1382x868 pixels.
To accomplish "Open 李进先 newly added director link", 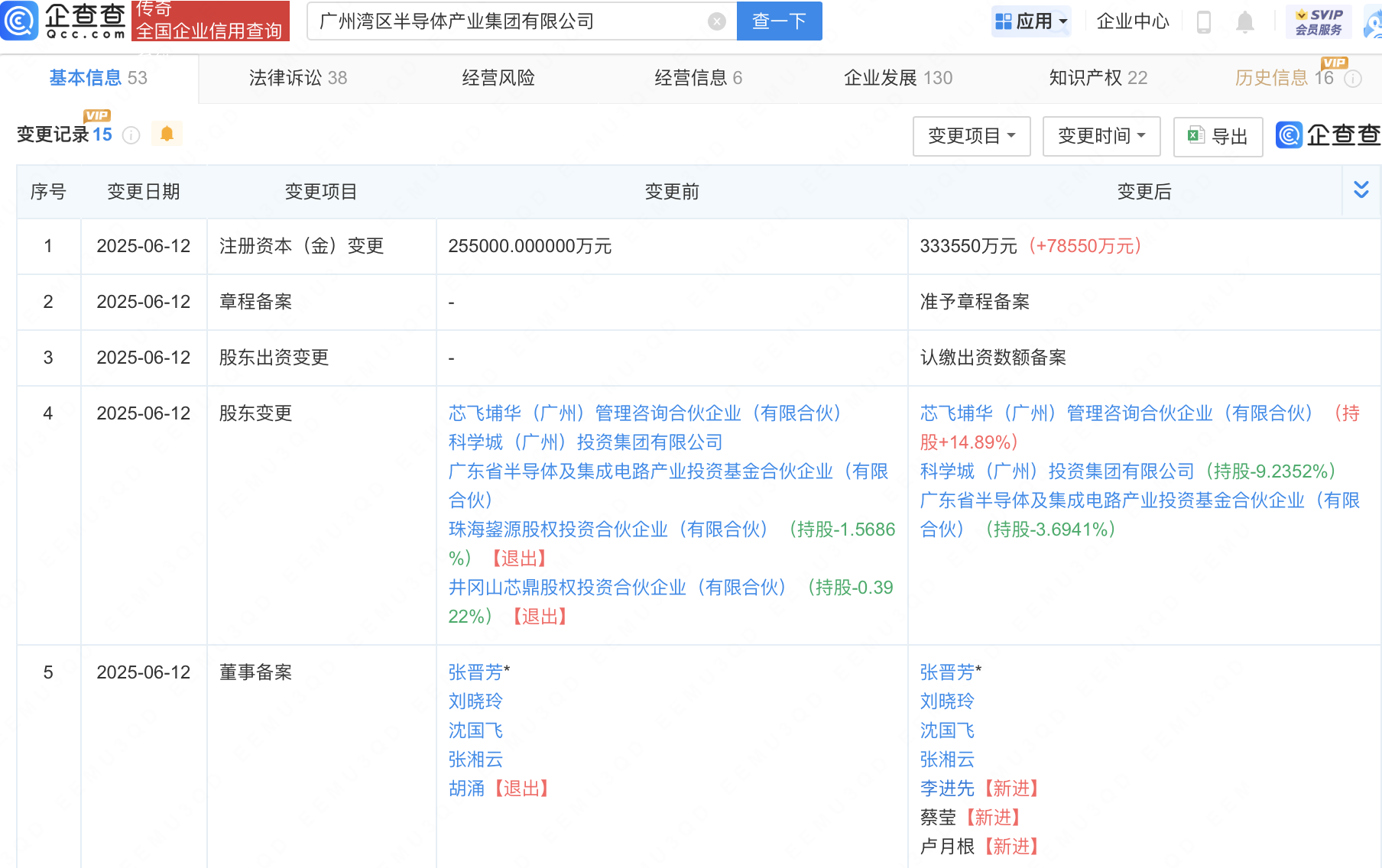I will click(x=947, y=789).
